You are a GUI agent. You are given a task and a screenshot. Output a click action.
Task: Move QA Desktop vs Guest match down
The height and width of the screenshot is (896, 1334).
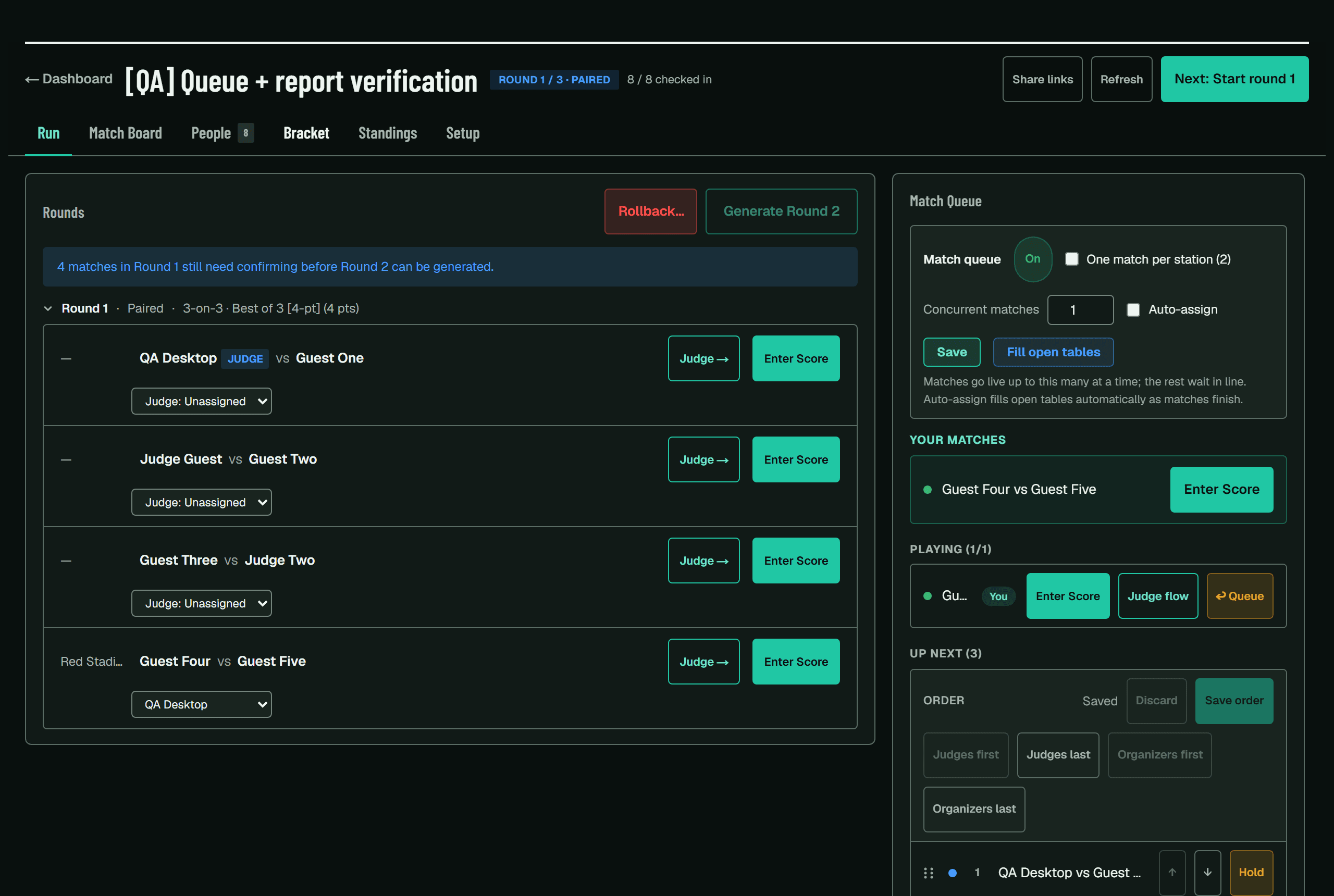1208,873
